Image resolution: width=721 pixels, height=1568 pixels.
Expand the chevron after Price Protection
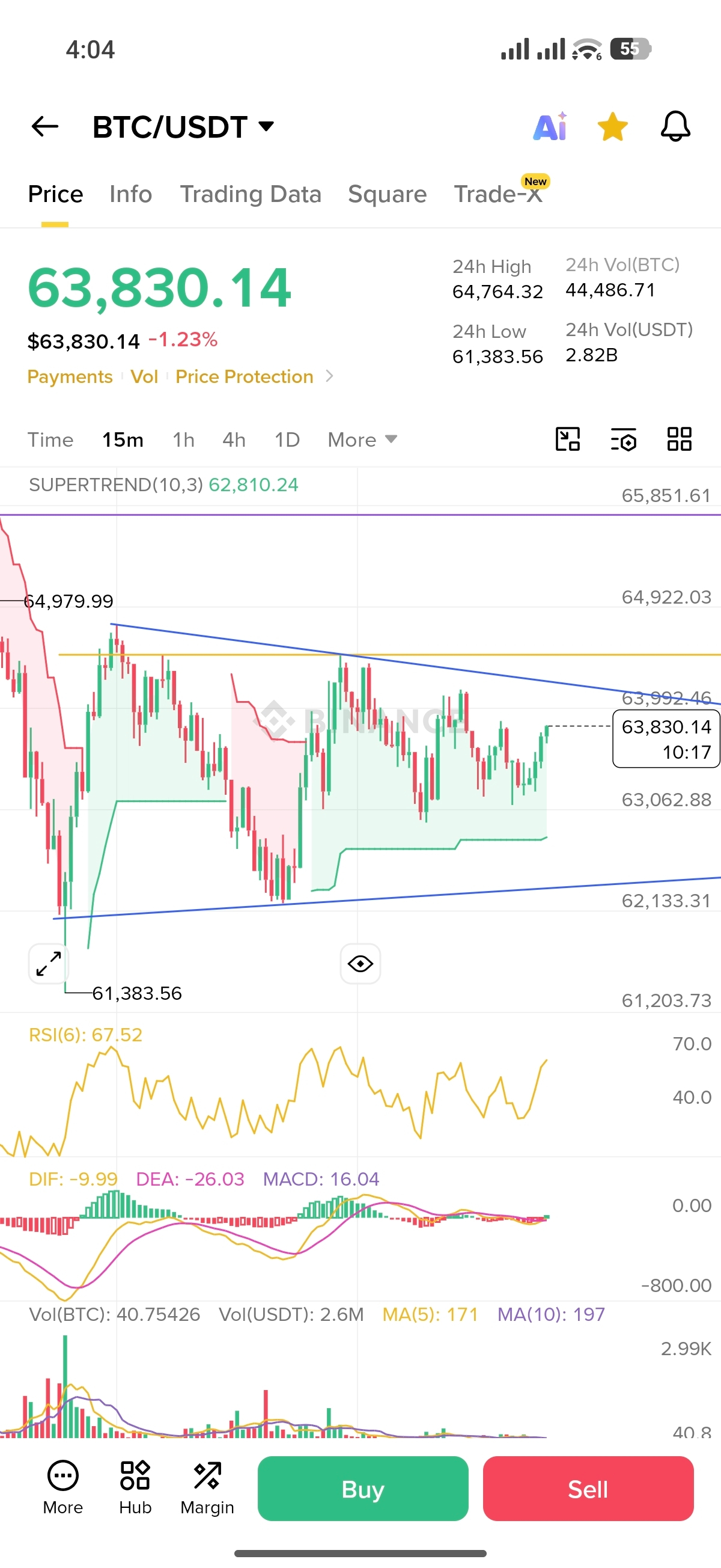[x=329, y=376]
